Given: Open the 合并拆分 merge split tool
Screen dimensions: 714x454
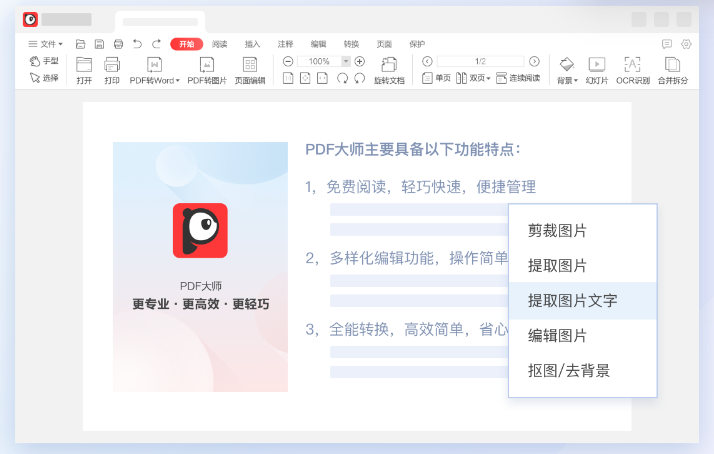Looking at the screenshot, I should 673,71.
